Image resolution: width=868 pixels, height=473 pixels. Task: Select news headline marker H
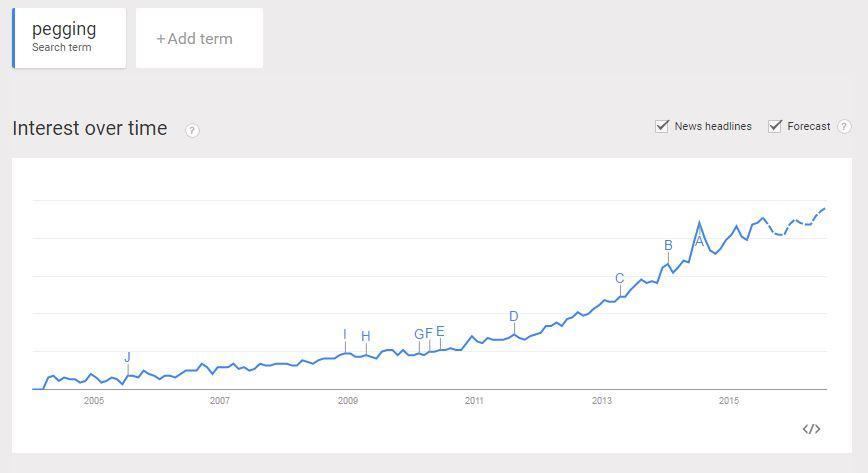(x=366, y=337)
